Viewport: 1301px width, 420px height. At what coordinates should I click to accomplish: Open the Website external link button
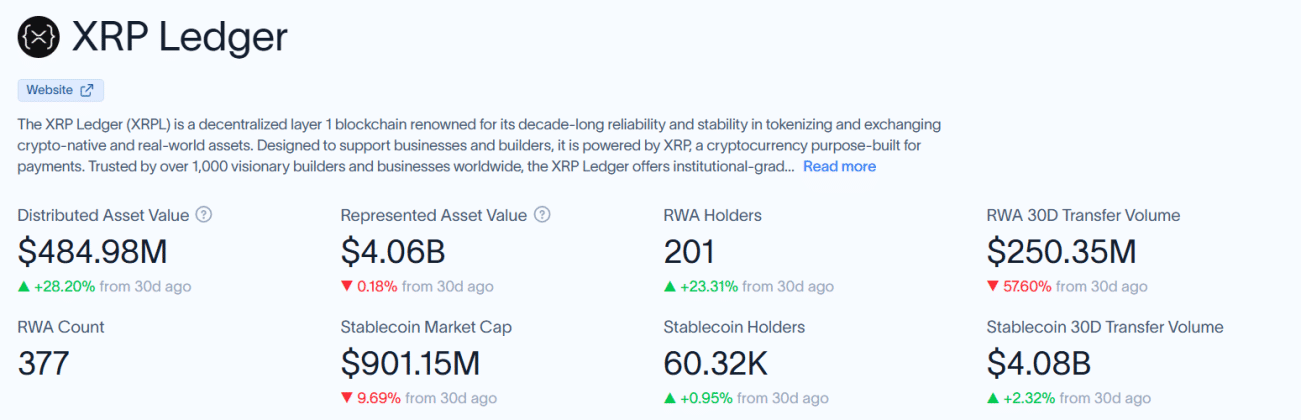pos(60,90)
